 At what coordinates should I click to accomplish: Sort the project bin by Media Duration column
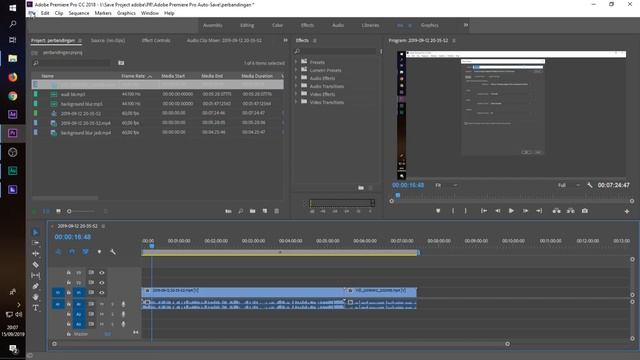[x=257, y=76]
